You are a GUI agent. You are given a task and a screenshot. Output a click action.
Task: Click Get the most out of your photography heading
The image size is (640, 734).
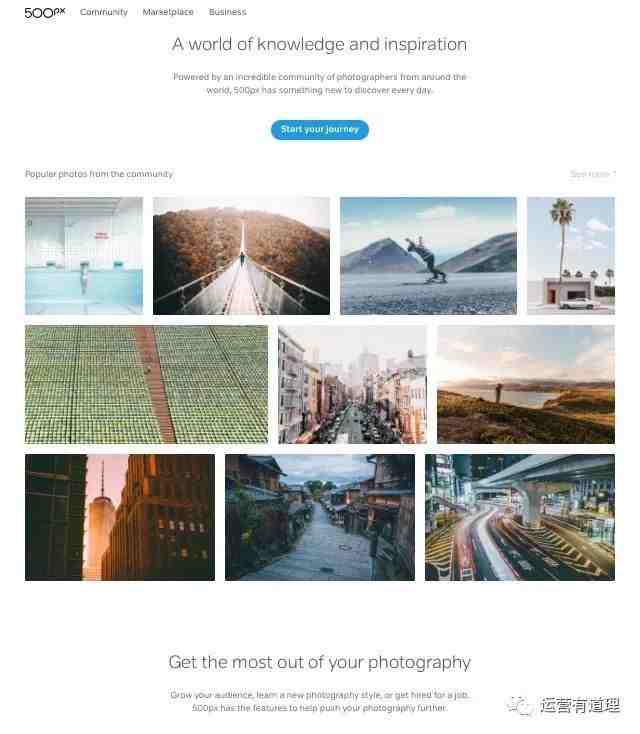pyautogui.click(x=319, y=662)
